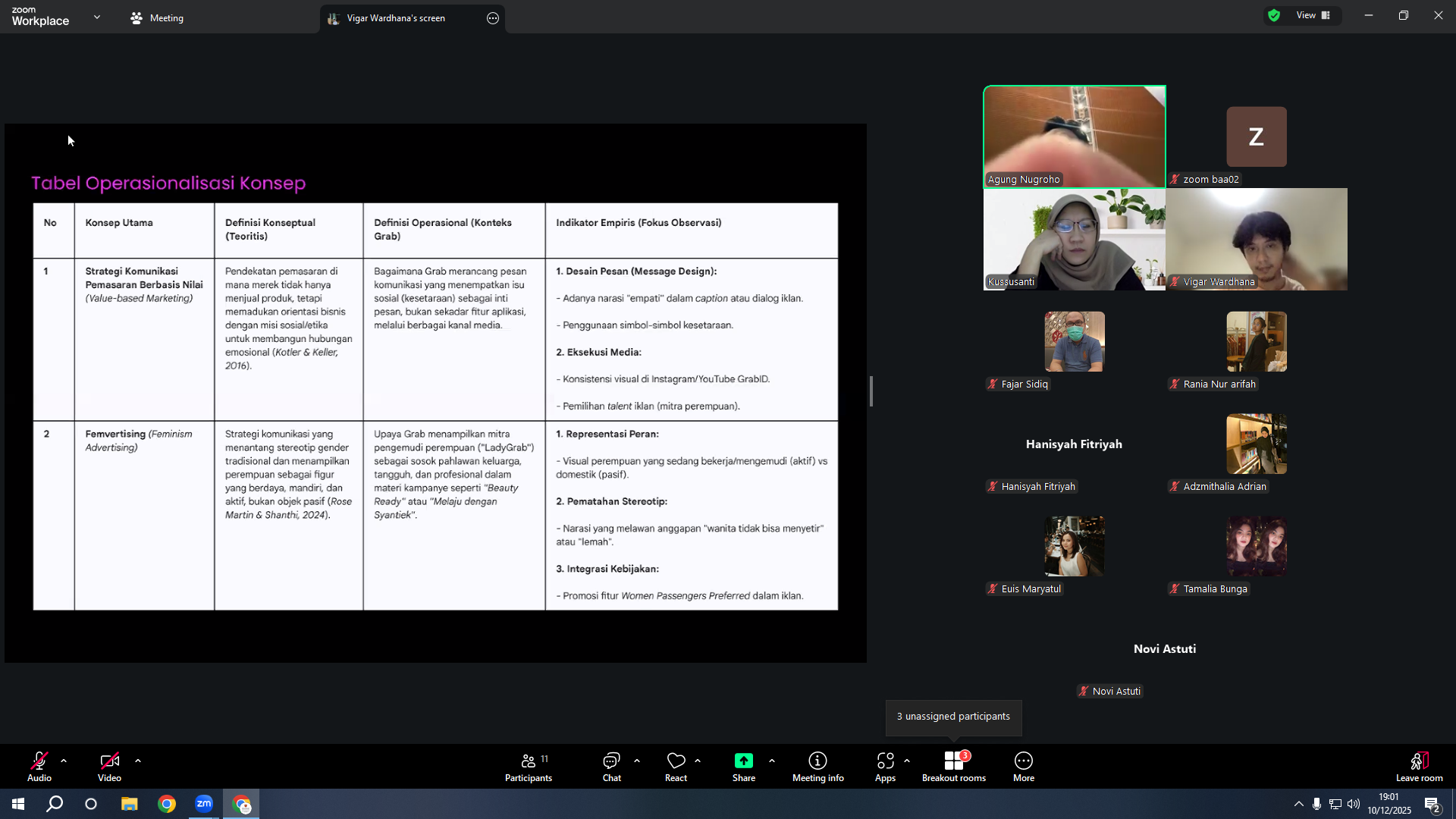Viewport: 1456px width, 819px height.
Task: Open the volume control tray icon
Action: coord(1354,804)
